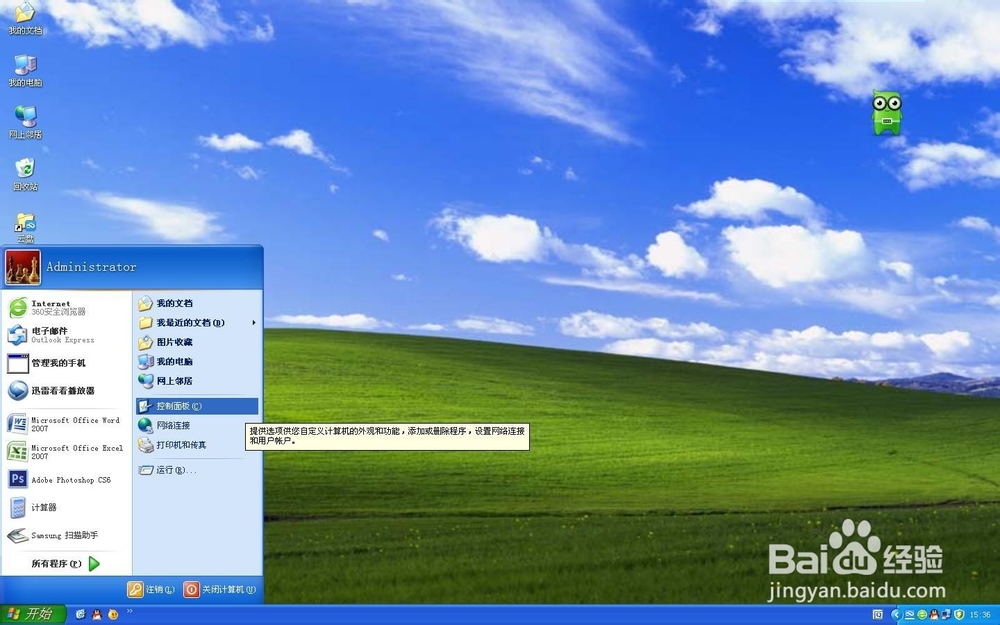The image size is (1000, 625).
Task: Select the 回收站 recycle bin desktop icon
Action: [26, 175]
